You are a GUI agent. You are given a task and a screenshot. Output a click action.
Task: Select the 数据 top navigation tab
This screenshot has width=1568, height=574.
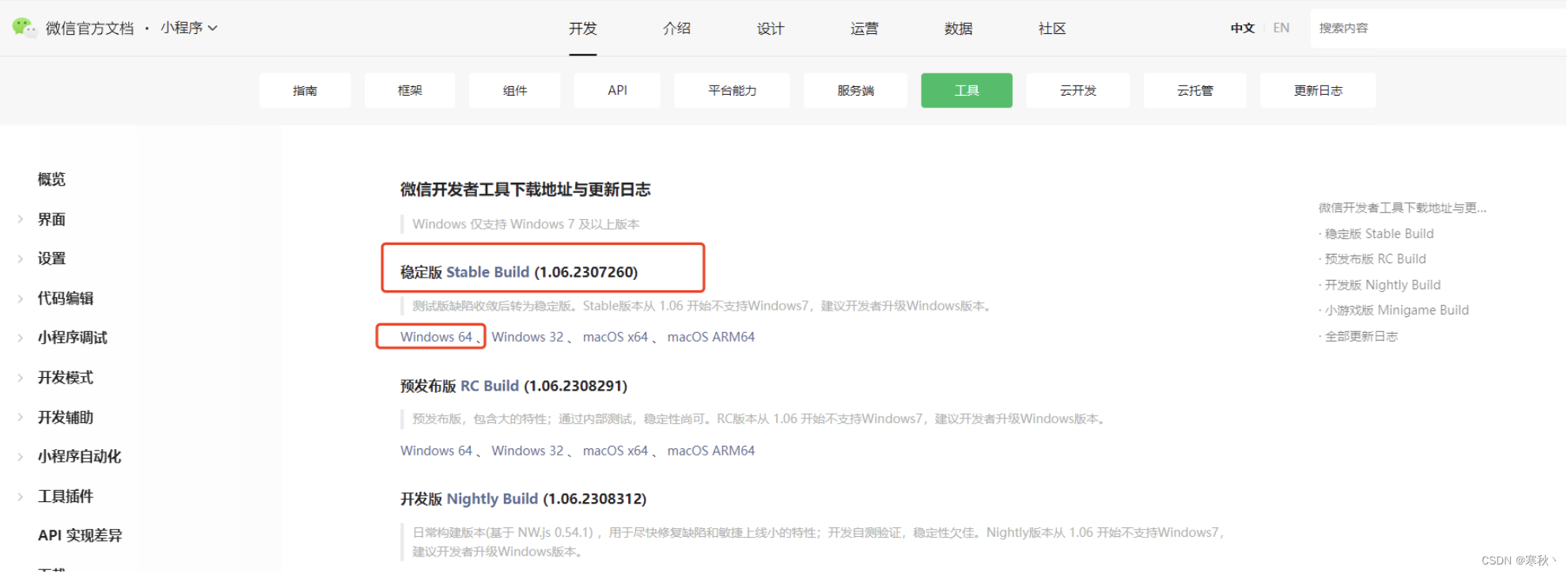tap(959, 28)
